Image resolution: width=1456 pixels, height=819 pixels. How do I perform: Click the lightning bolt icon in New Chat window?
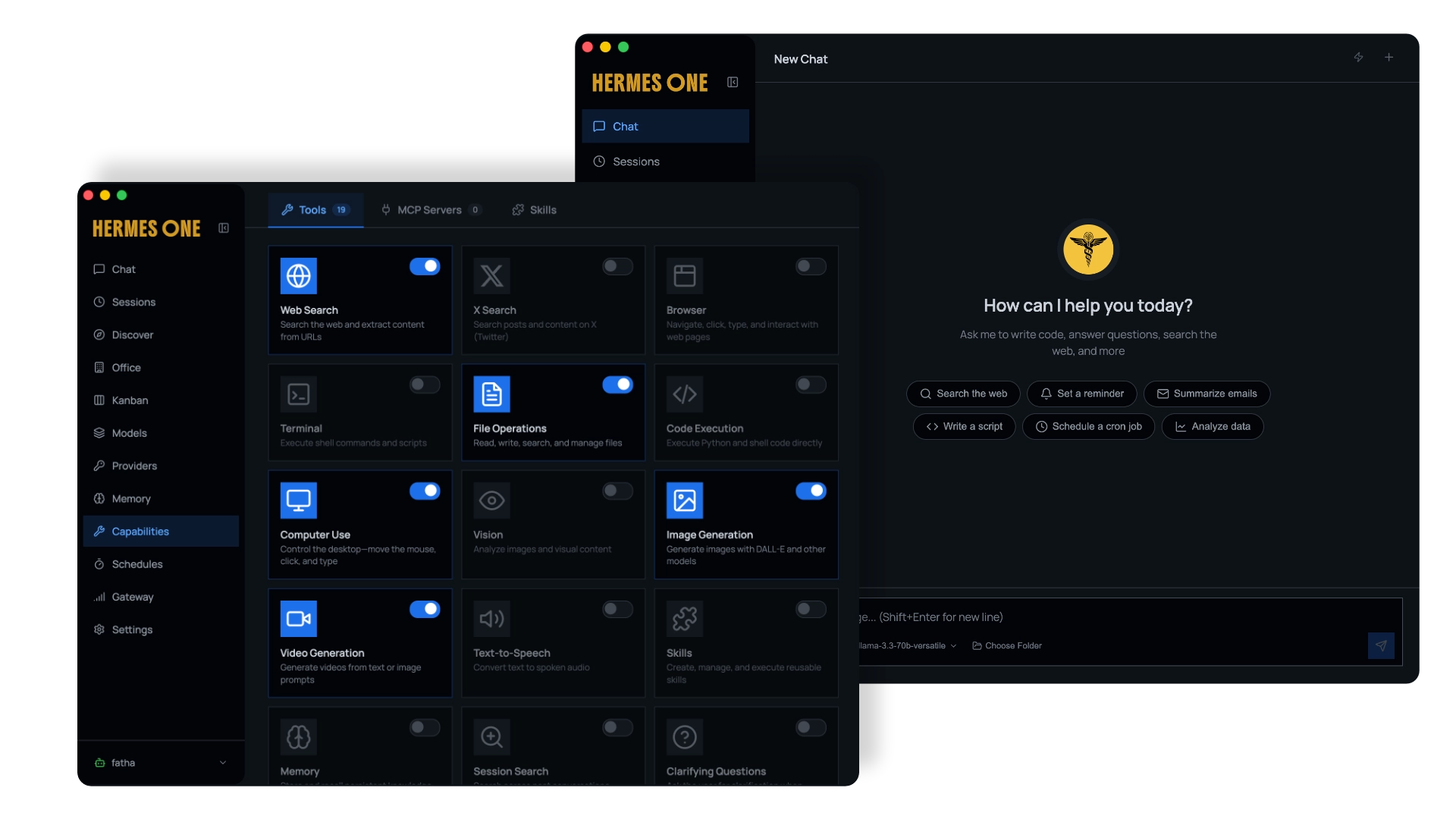(1358, 57)
